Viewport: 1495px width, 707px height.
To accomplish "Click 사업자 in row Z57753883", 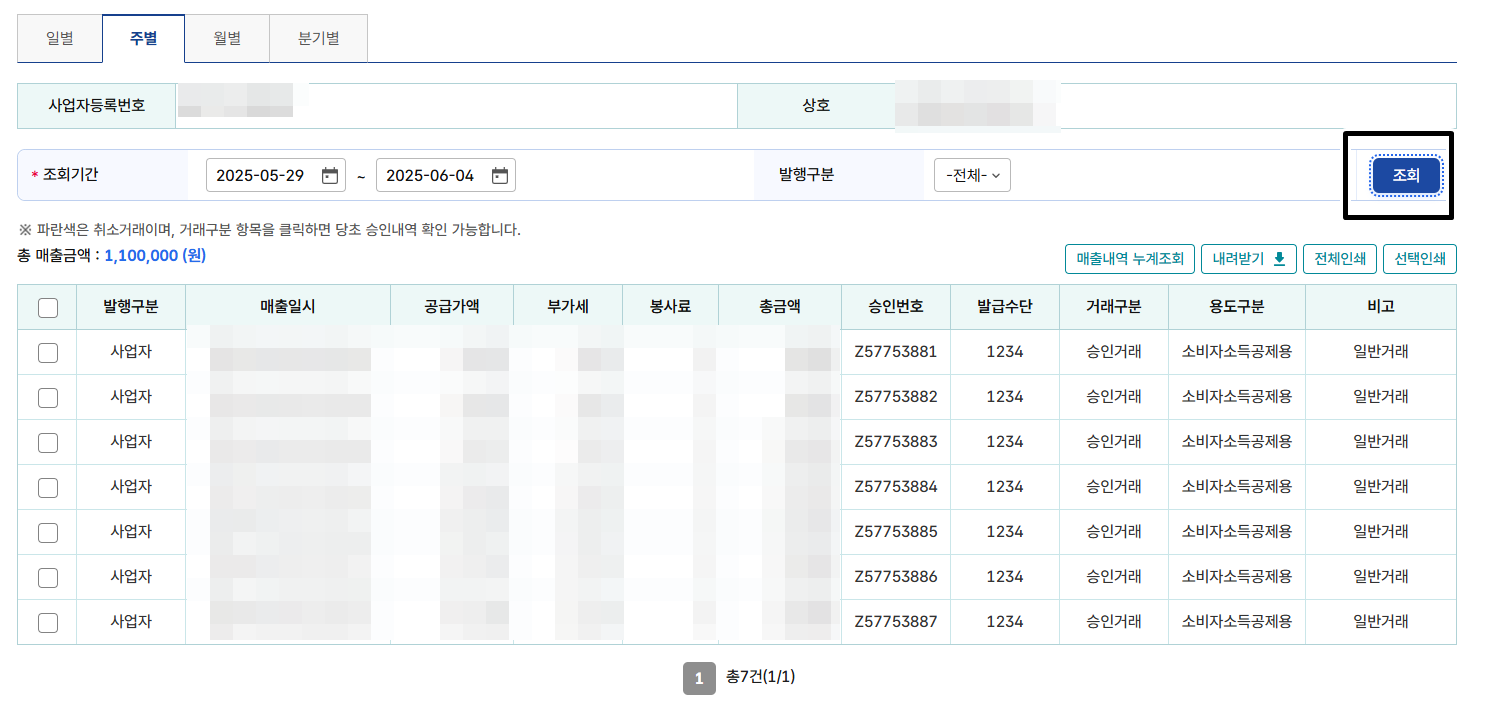I will tap(131, 442).
